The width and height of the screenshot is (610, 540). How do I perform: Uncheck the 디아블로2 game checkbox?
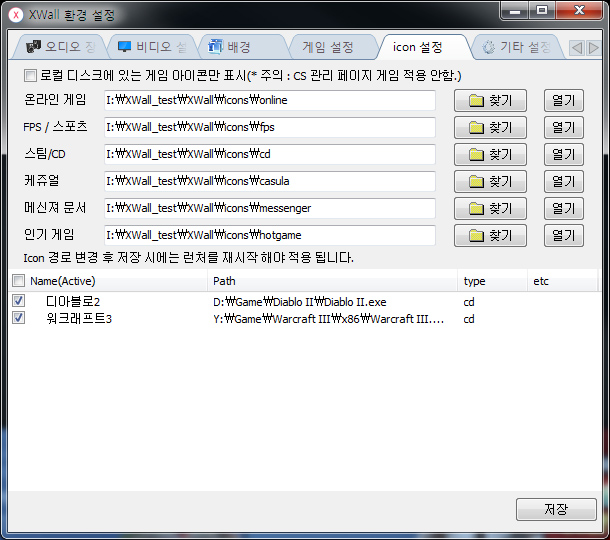coord(18,301)
